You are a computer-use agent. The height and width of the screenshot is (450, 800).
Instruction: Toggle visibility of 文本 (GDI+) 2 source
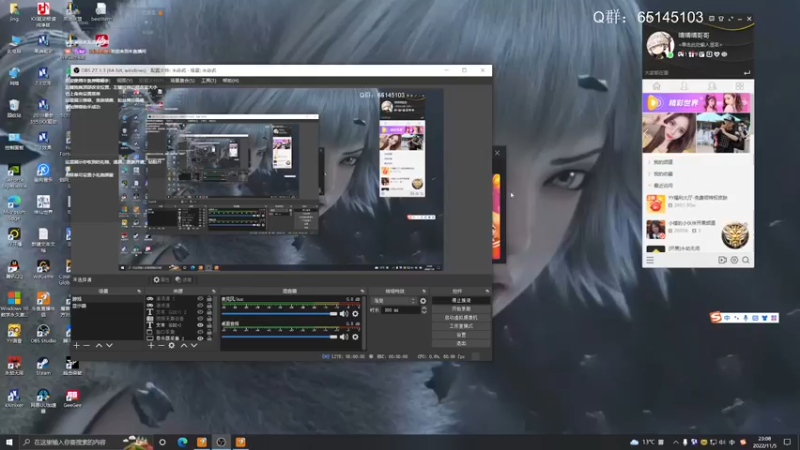200,312
